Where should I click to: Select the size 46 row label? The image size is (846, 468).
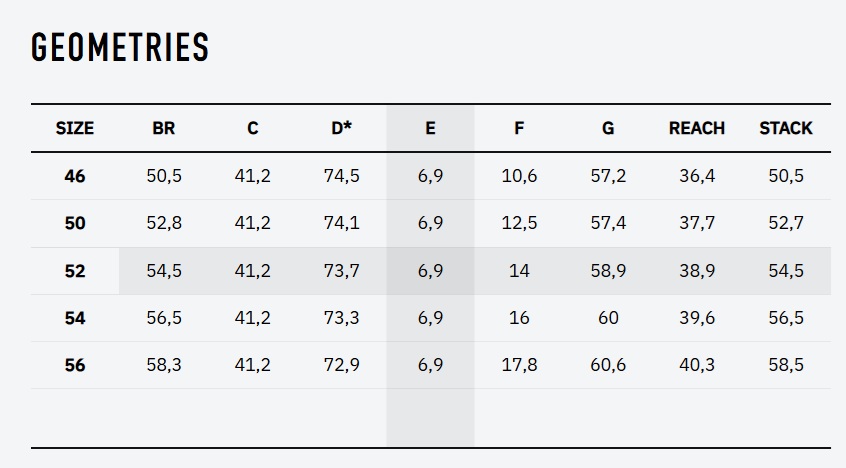point(75,176)
